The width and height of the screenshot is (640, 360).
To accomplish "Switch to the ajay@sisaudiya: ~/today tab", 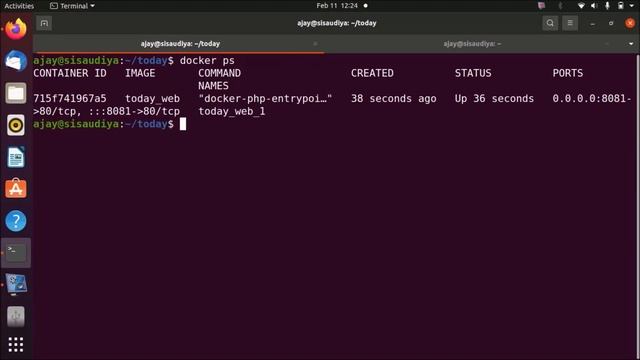I will coord(180,44).
